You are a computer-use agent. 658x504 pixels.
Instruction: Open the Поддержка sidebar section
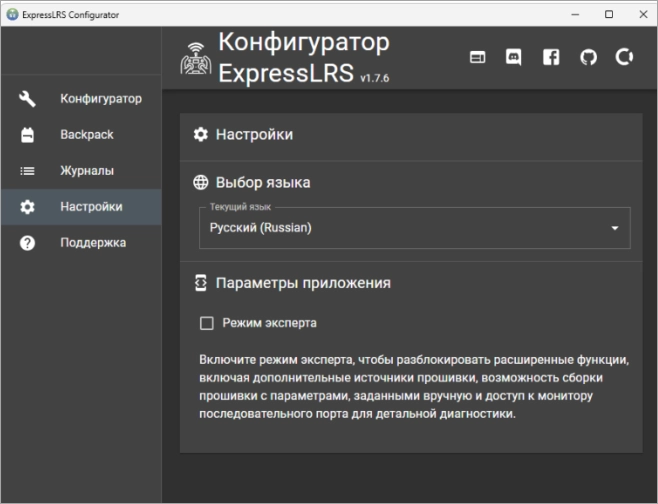(81, 243)
